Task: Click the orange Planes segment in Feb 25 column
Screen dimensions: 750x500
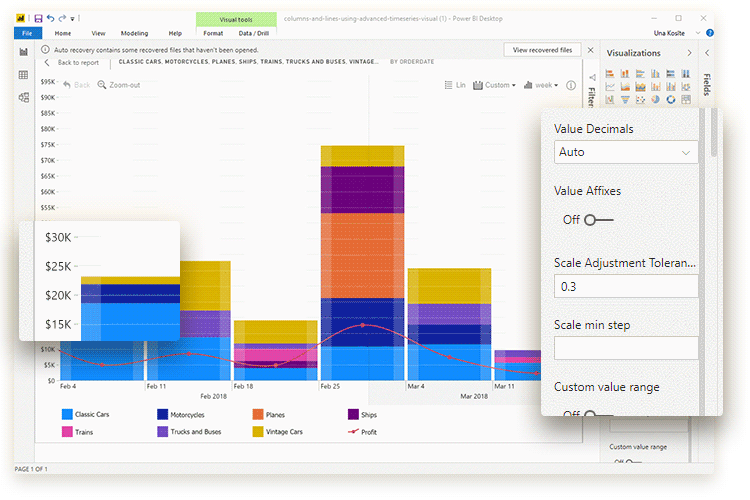Action: pyautogui.click(x=362, y=256)
